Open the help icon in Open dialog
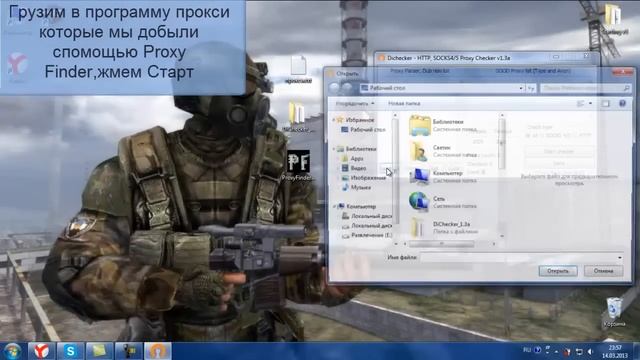This screenshot has width=640, height=360. click(x=622, y=104)
